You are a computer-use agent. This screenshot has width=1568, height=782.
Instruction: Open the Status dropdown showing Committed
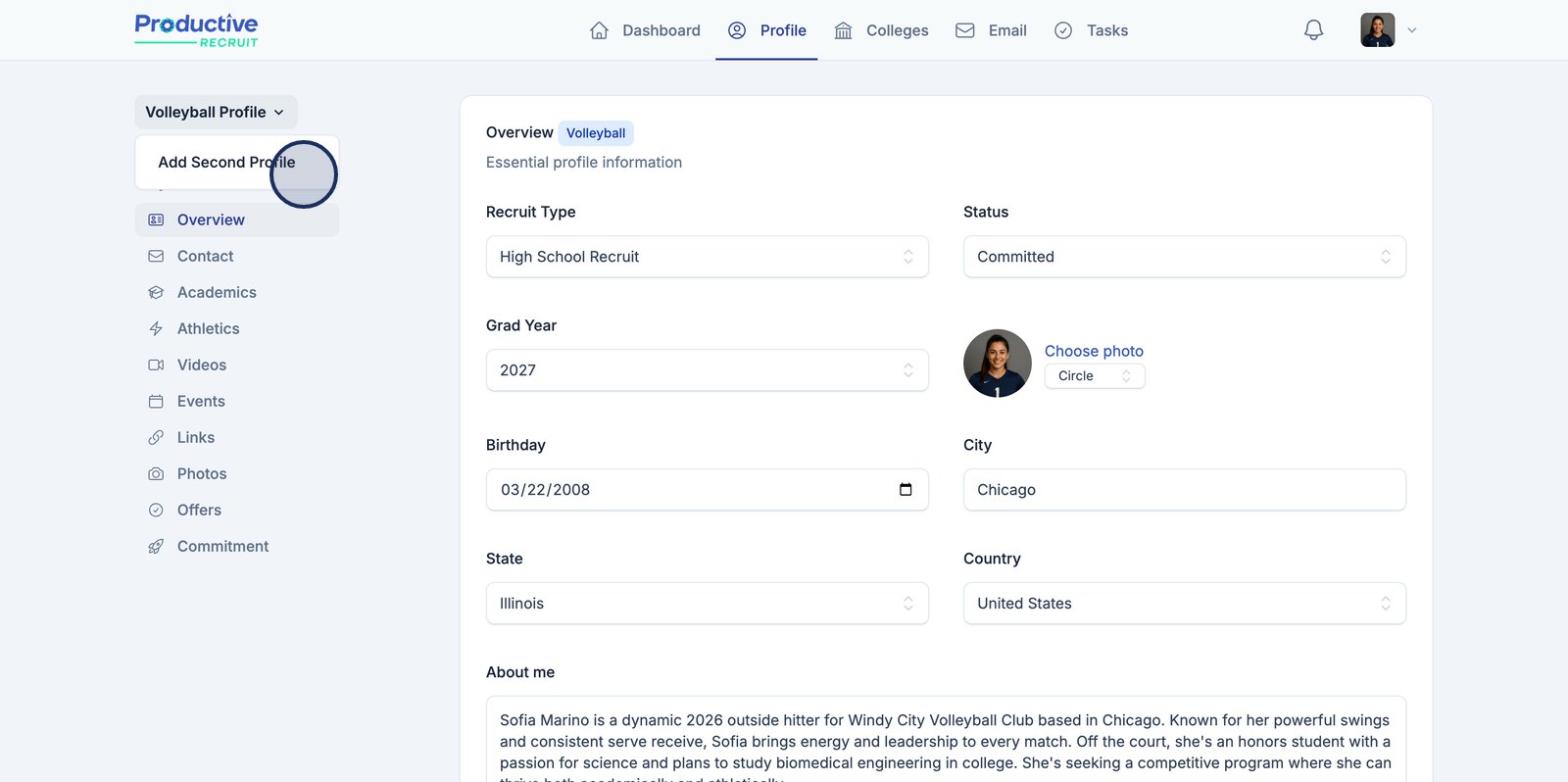(x=1184, y=257)
